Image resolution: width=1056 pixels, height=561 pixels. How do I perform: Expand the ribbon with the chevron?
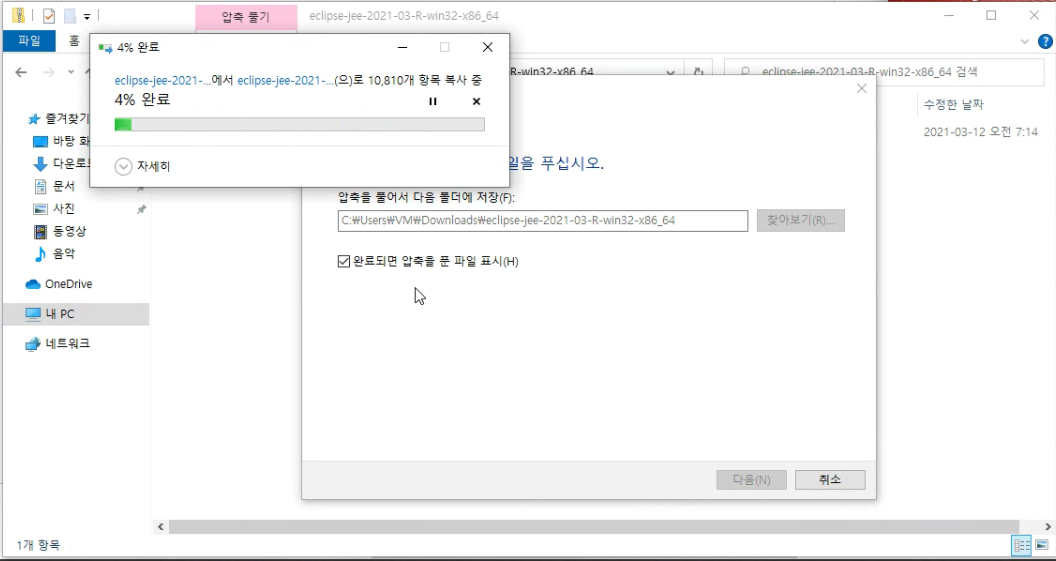(x=1025, y=41)
